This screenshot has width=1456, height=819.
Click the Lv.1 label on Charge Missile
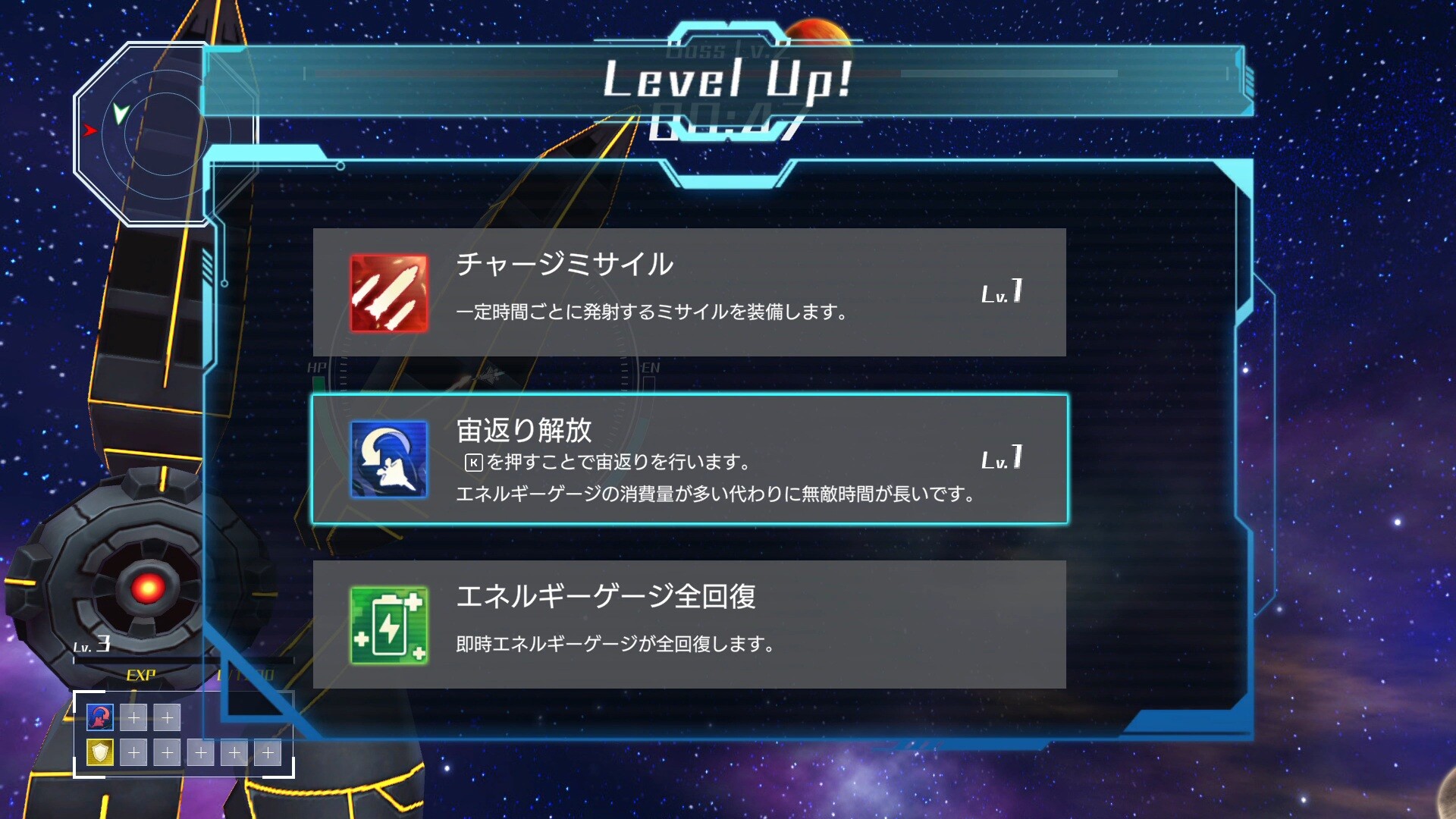[x=1002, y=291]
